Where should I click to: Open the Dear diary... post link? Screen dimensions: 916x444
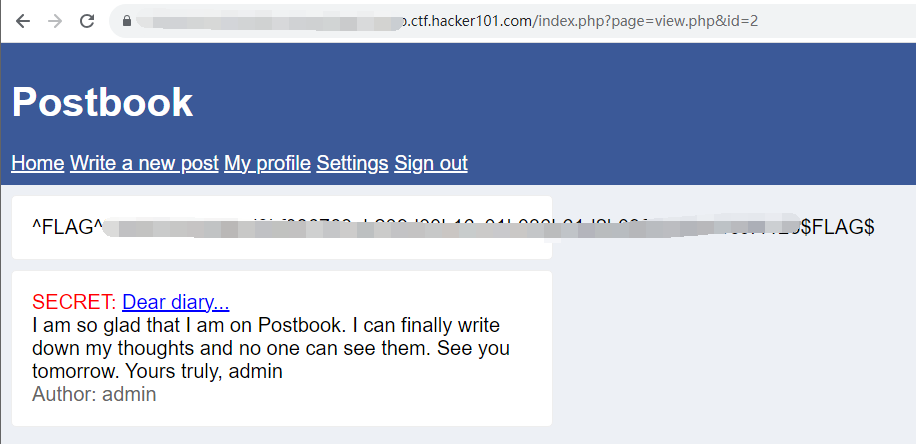[176, 302]
